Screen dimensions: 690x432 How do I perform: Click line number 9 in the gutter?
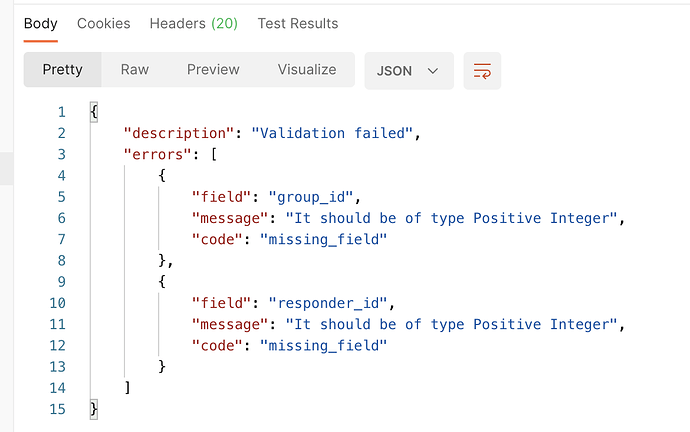61,282
